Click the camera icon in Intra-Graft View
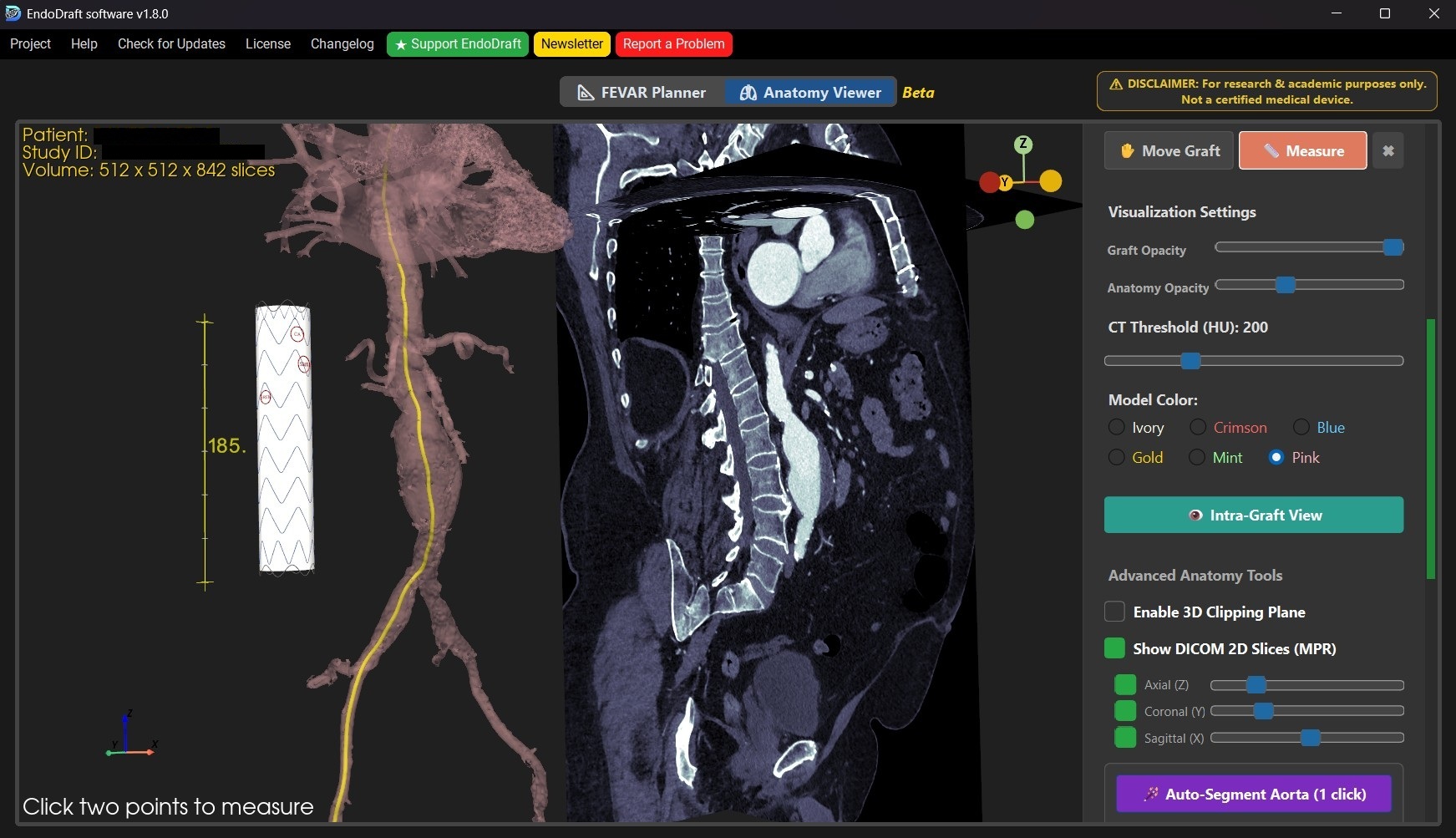The width and height of the screenshot is (1456, 838). point(1195,515)
